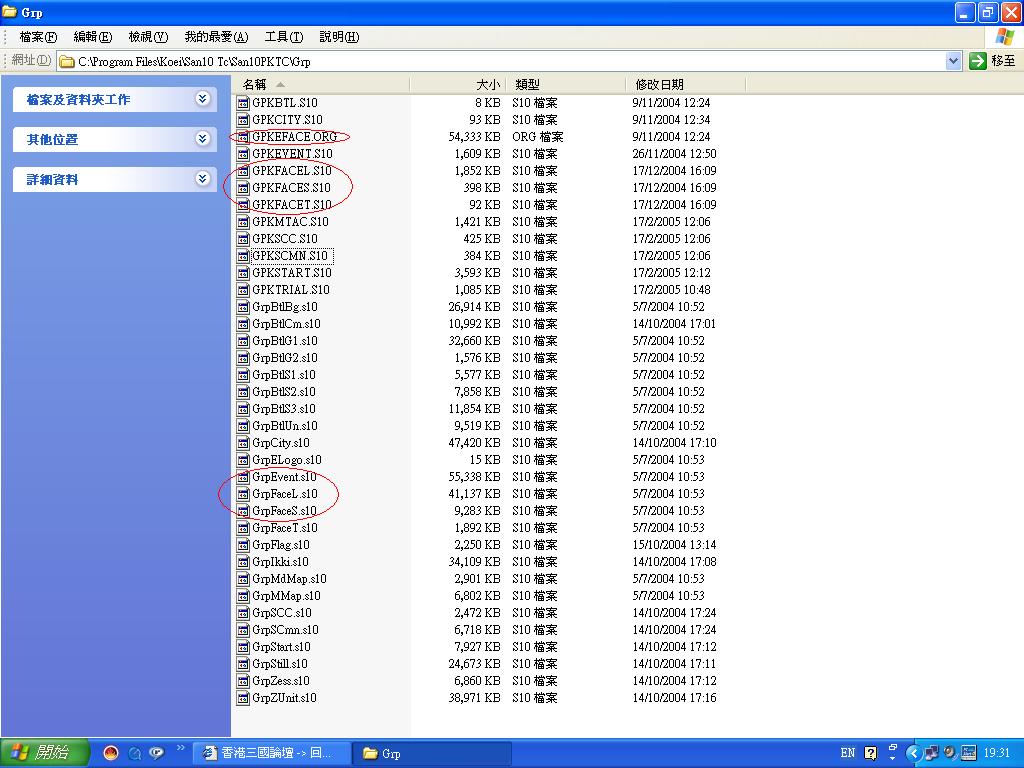This screenshot has width=1024, height=768.
Task: Click the GrpEvent.s10 file icon
Action: click(243, 477)
